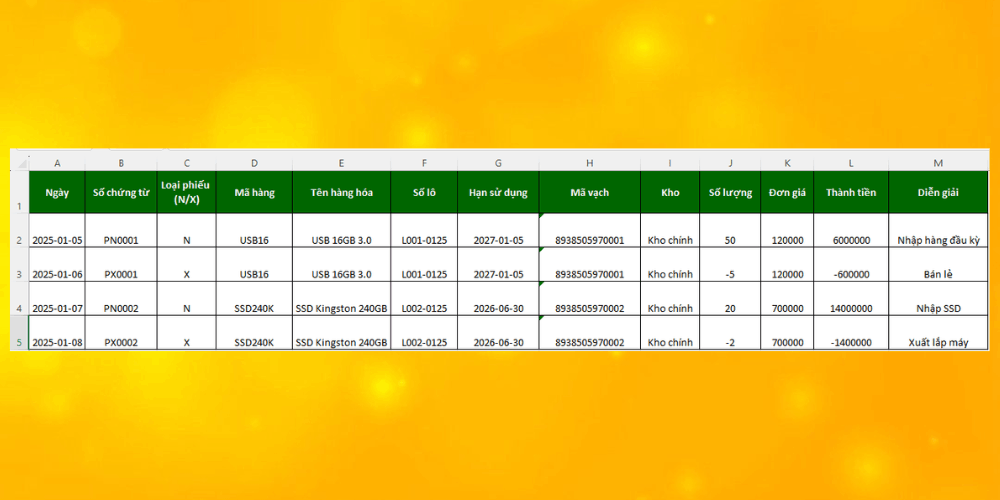Select quantity cell 20
Image resolution: width=1000 pixels, height=500 pixels.
click(730, 298)
